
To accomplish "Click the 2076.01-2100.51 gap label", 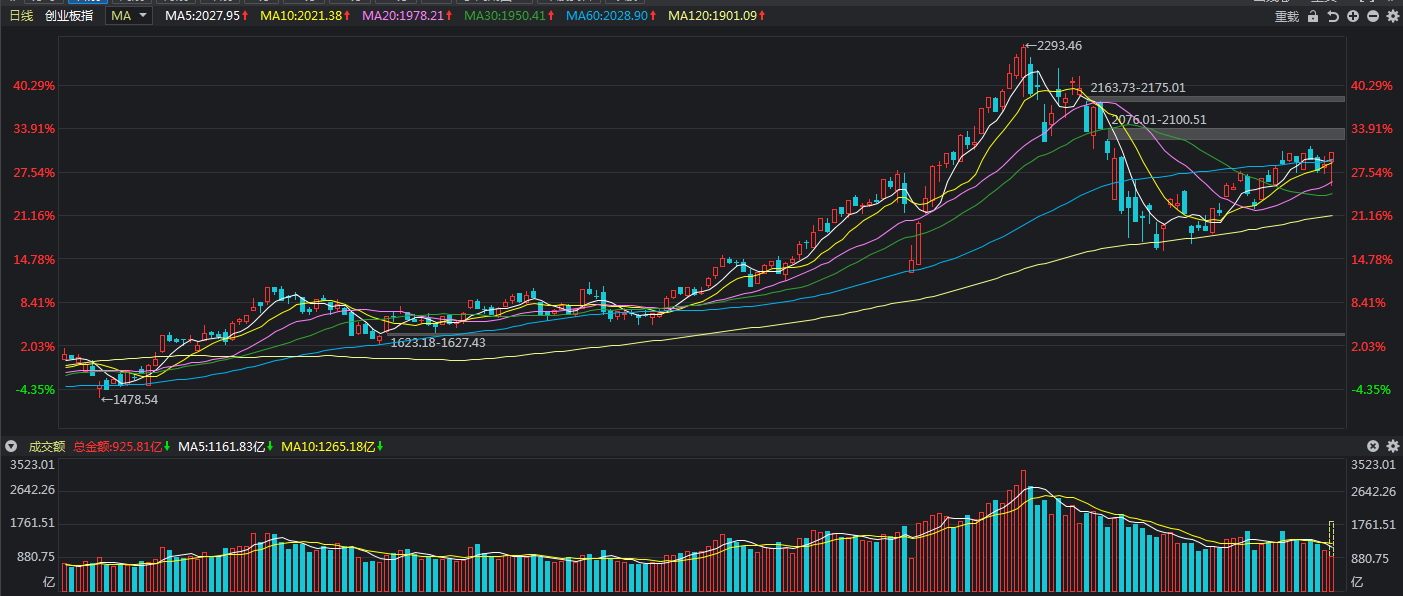I will [1159, 120].
